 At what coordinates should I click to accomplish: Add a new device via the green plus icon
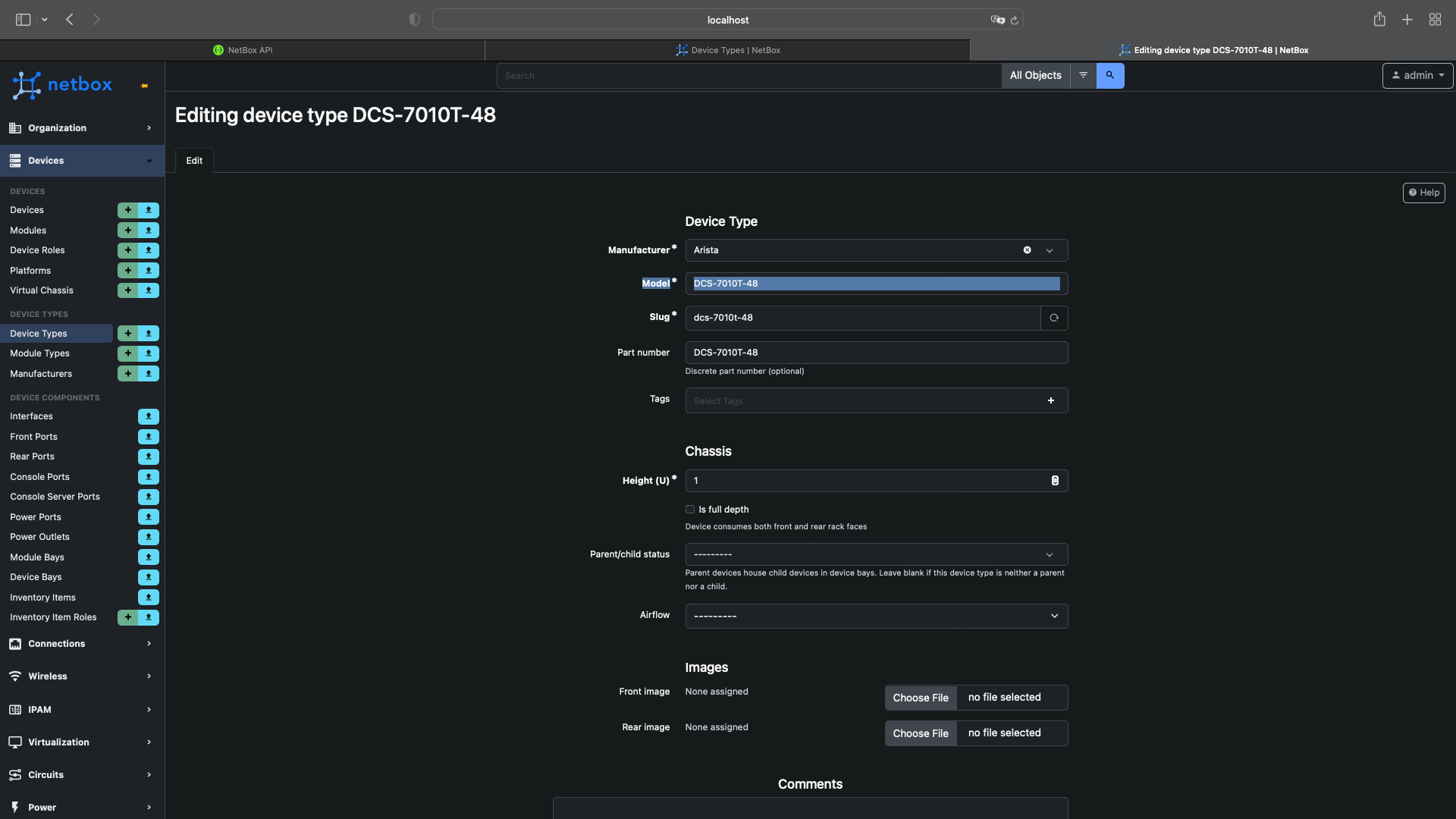127,210
